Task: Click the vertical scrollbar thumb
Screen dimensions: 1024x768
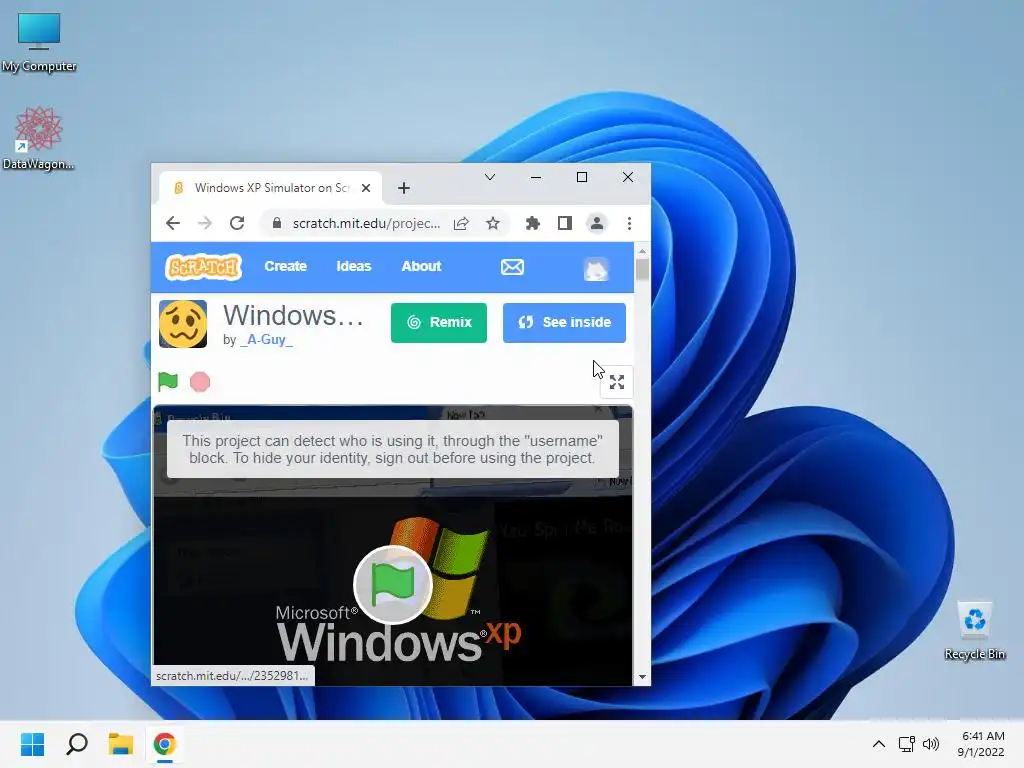Action: pyautogui.click(x=642, y=269)
